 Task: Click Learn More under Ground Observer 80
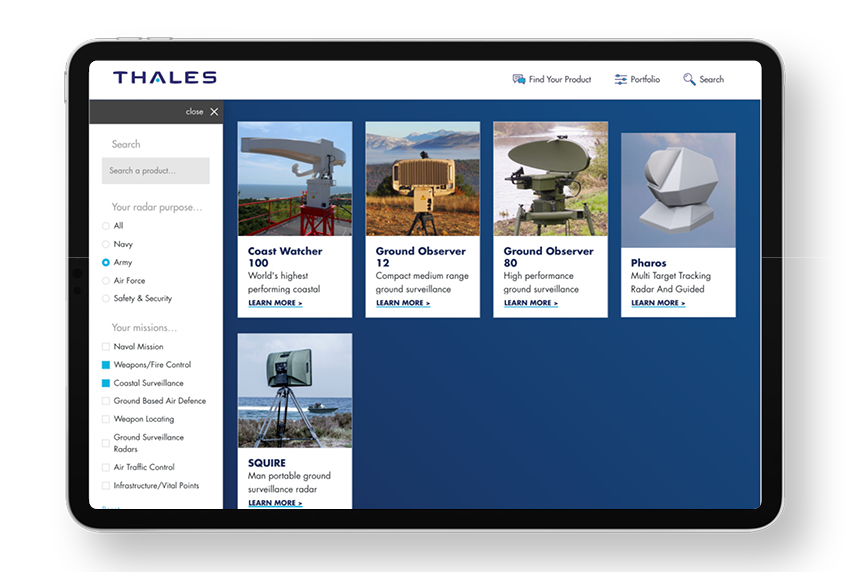[x=530, y=303]
